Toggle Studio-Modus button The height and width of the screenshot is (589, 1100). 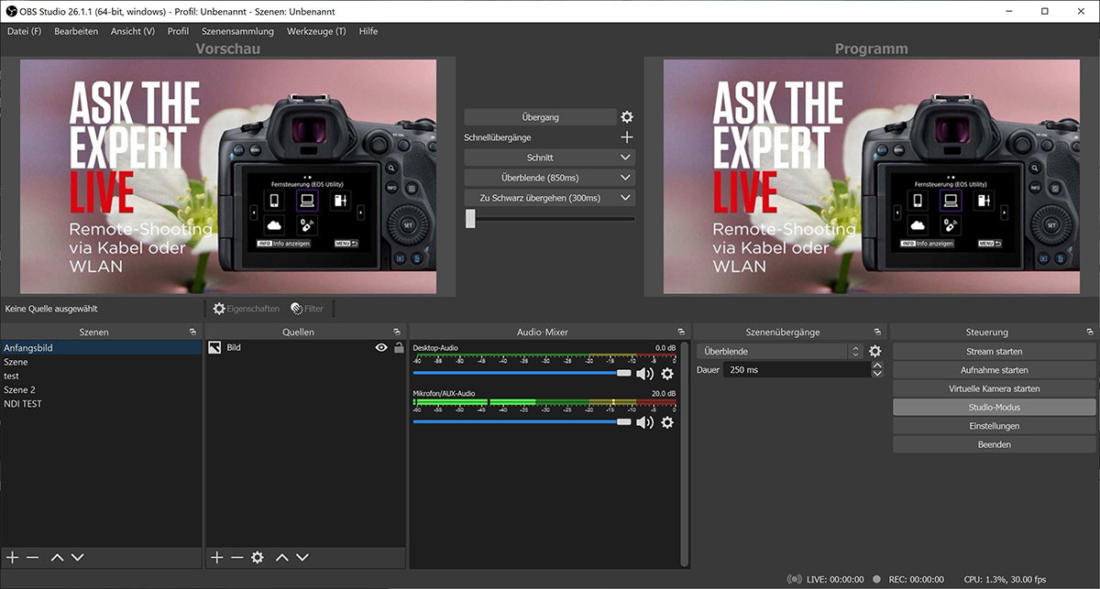994,407
